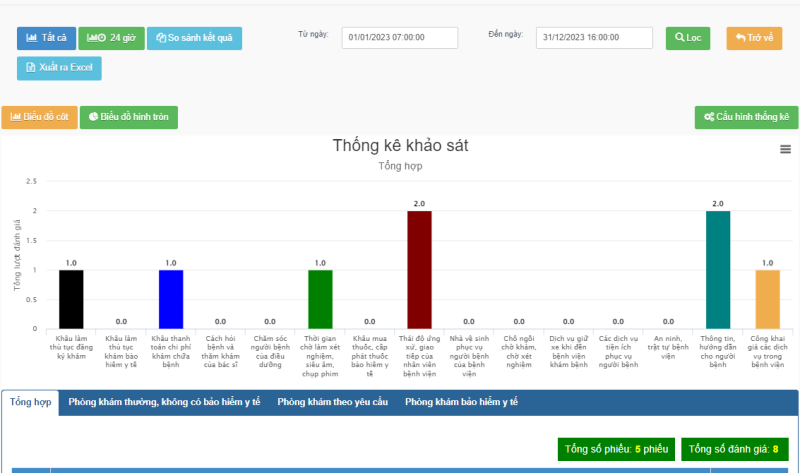Click the "Lọc" search filter button
800x473 pixels.
[688, 38]
